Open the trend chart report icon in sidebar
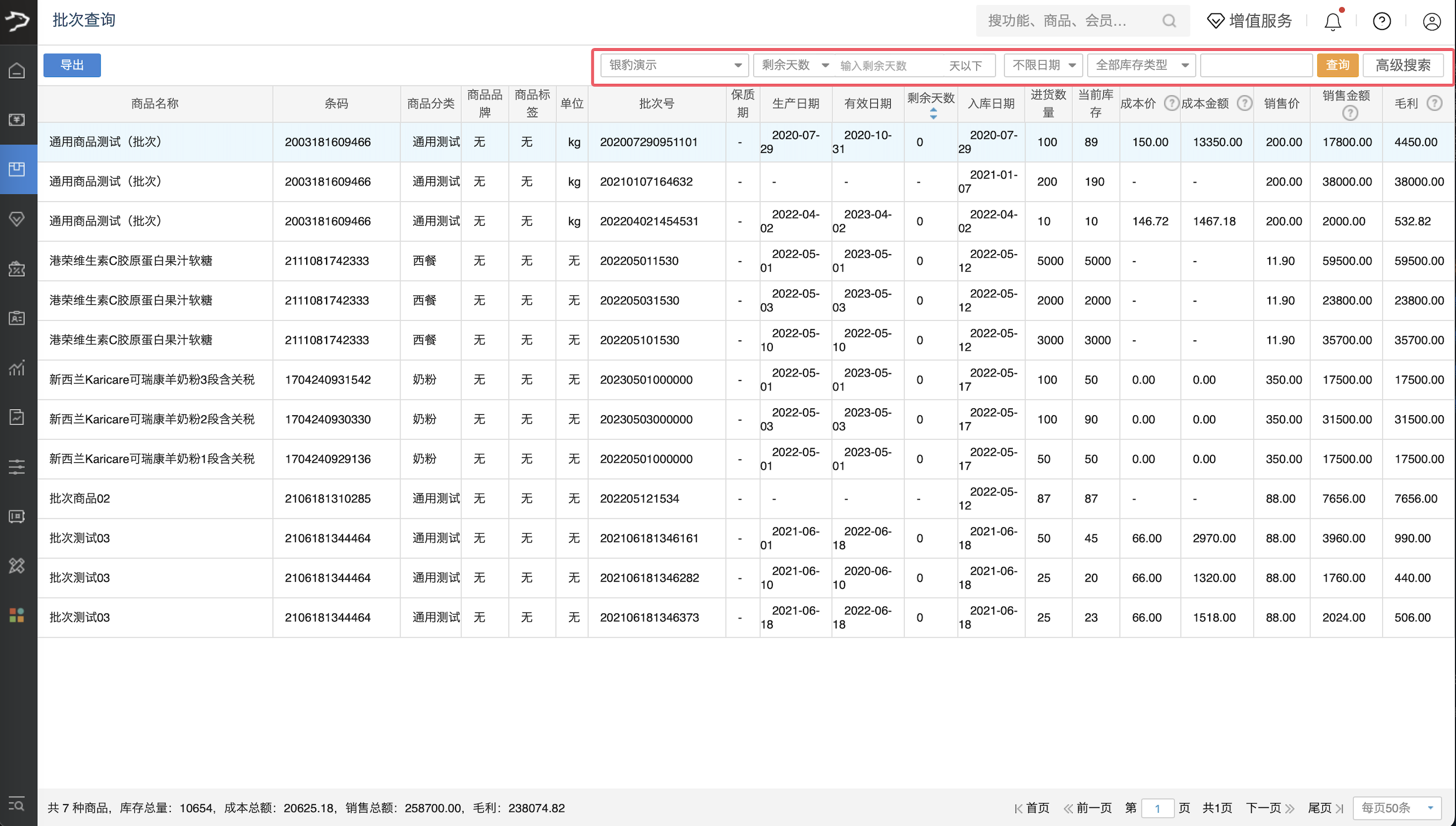 click(17, 368)
